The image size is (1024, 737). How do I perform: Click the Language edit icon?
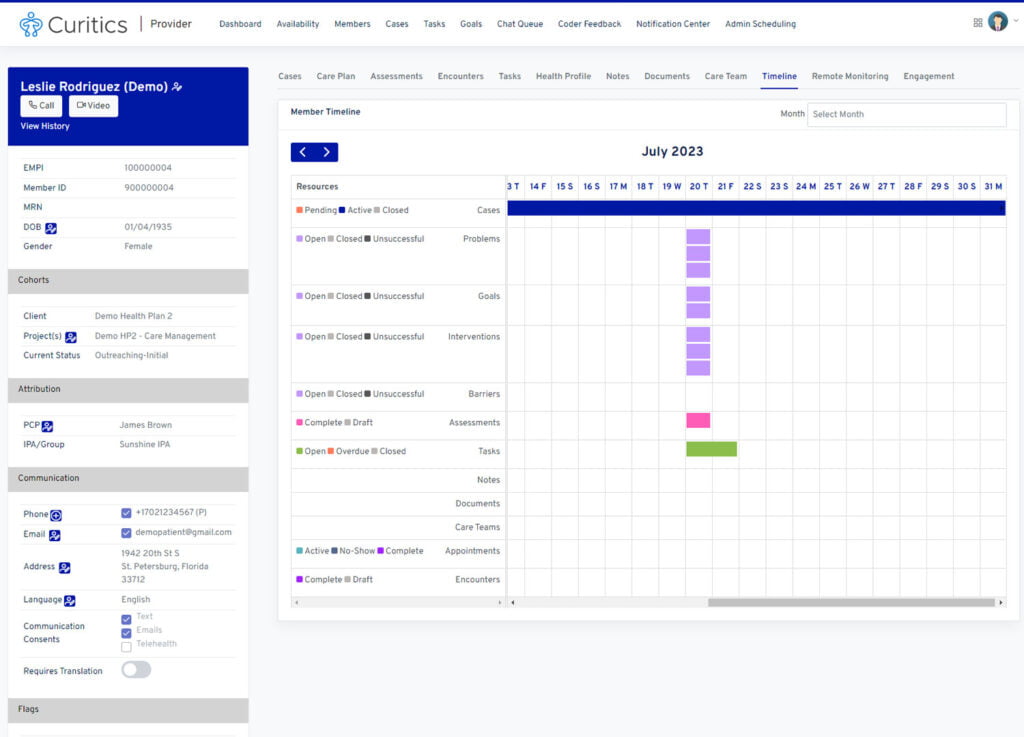tap(70, 601)
